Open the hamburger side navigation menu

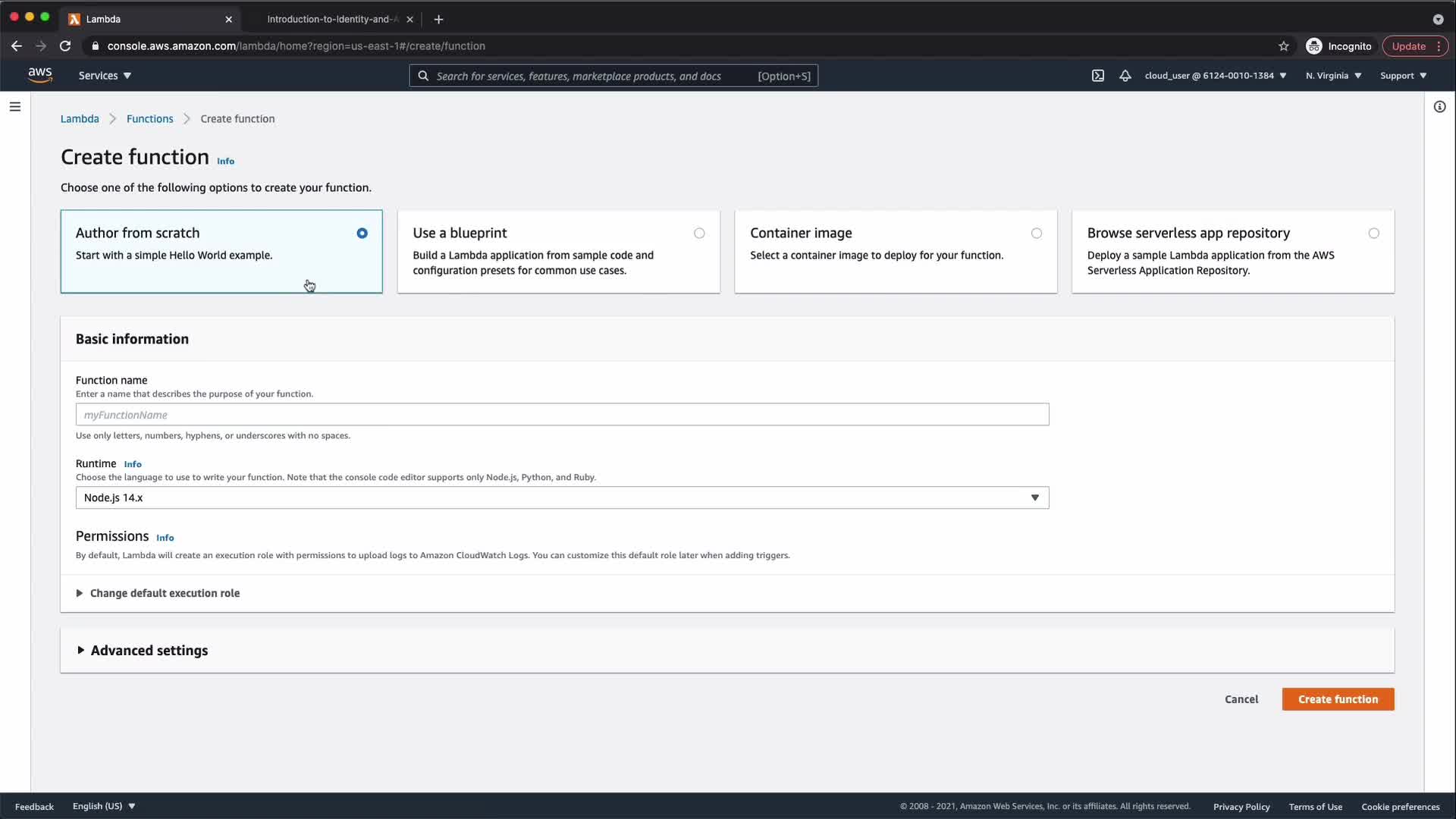14,107
